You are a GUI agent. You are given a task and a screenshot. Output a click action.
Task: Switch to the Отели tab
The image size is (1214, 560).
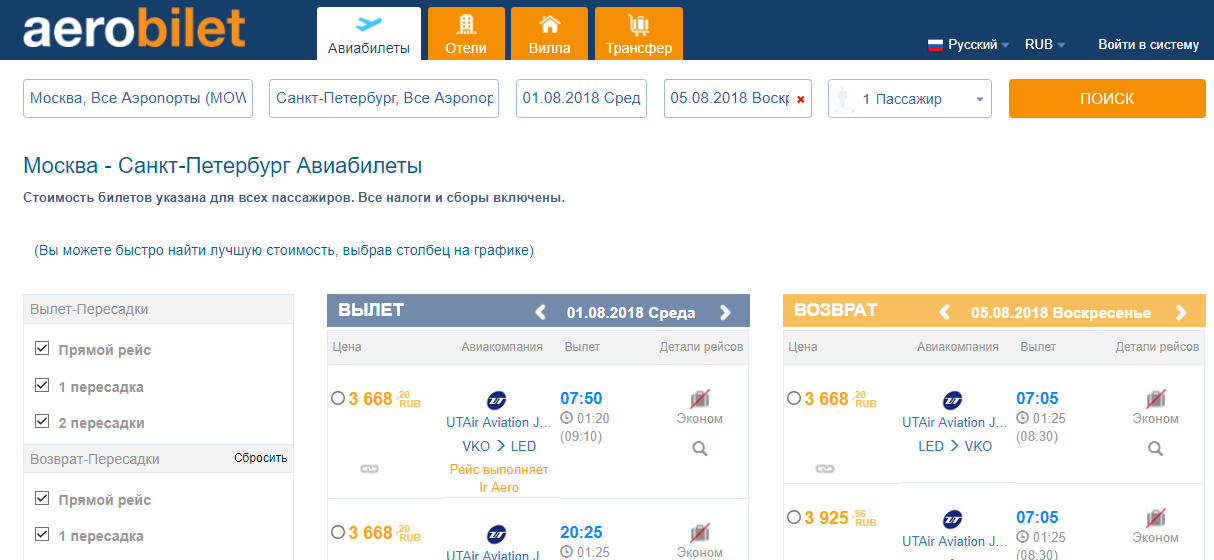click(465, 34)
